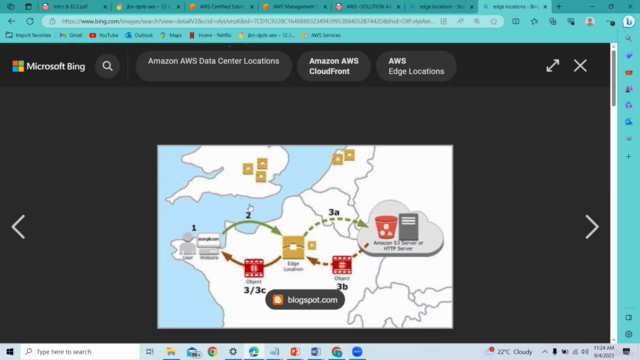Click taskbar search box

click(x=80, y=351)
